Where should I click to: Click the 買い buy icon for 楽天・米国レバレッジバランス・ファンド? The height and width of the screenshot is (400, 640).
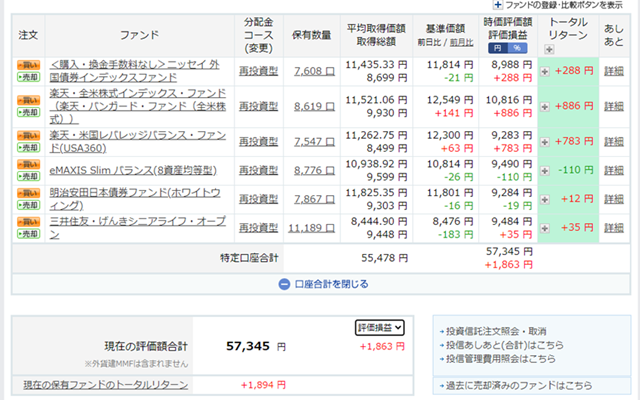pyautogui.click(x=28, y=135)
